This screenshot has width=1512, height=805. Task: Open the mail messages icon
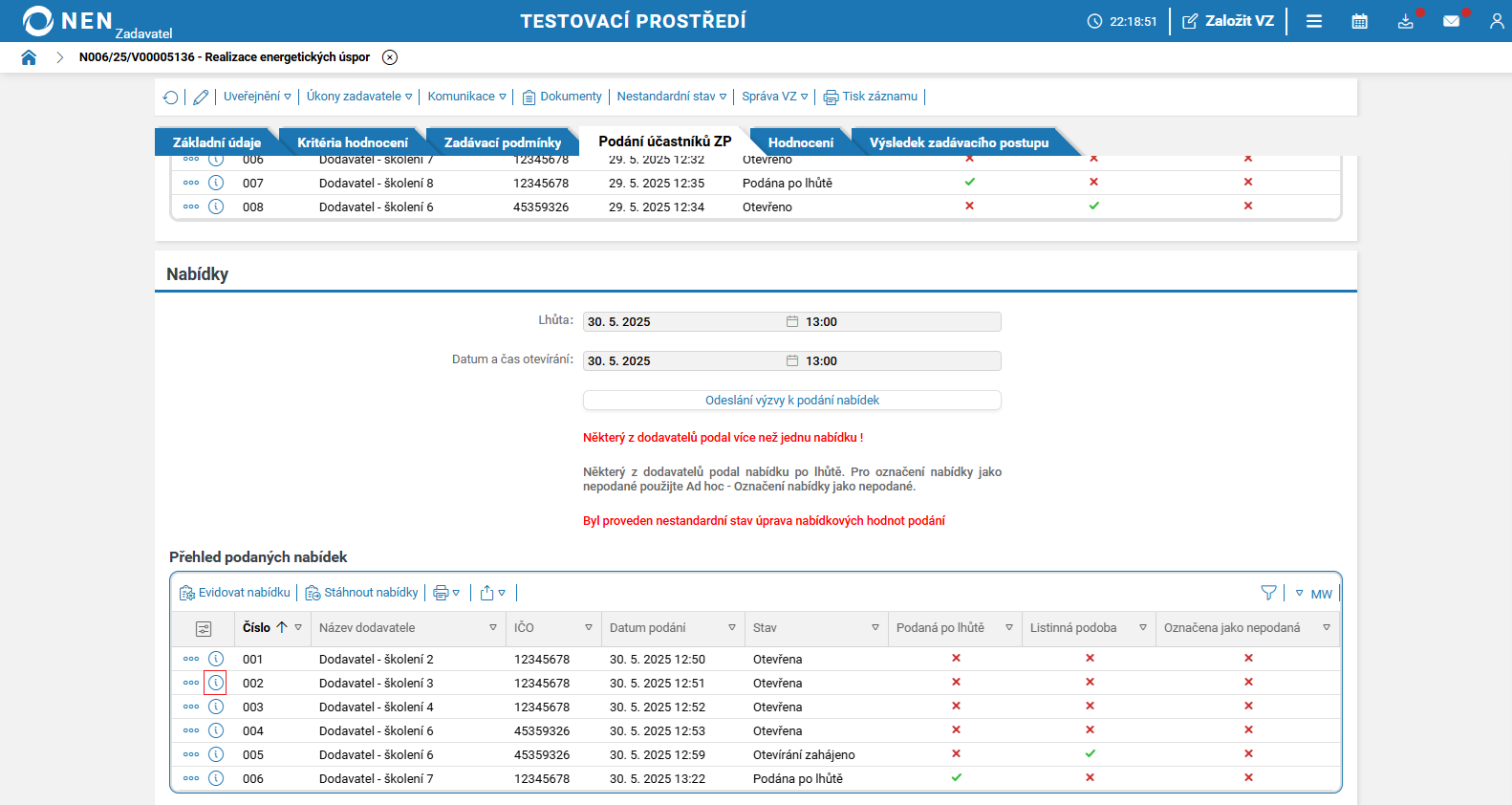pyautogui.click(x=1451, y=21)
